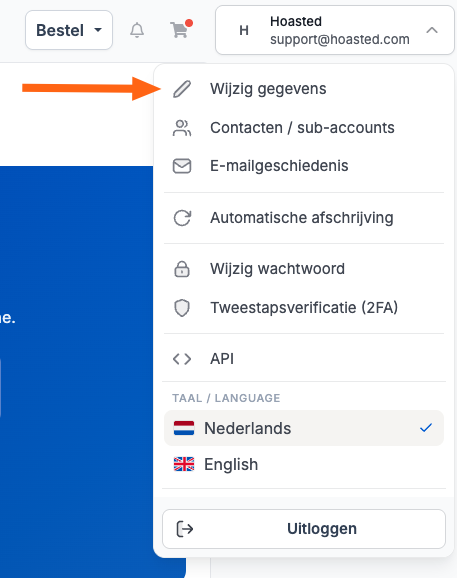Click the people icon for Contacten
457x578 pixels.
[x=182, y=128]
